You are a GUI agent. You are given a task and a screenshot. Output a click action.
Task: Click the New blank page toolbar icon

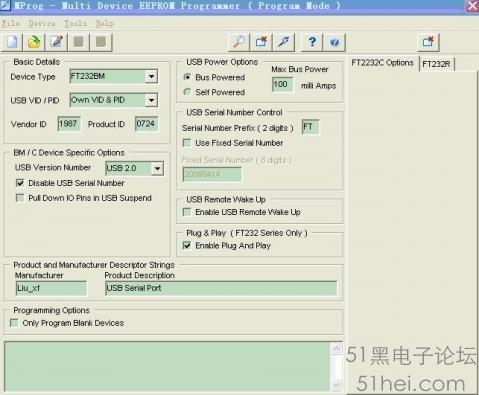click(12, 42)
